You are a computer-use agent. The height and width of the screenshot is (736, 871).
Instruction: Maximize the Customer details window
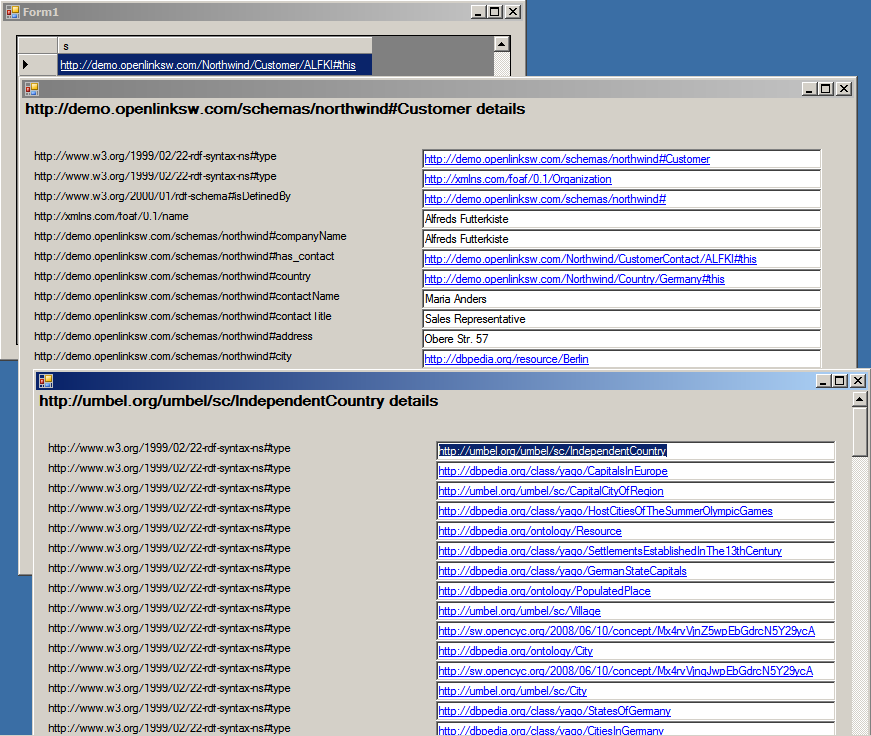(826, 88)
